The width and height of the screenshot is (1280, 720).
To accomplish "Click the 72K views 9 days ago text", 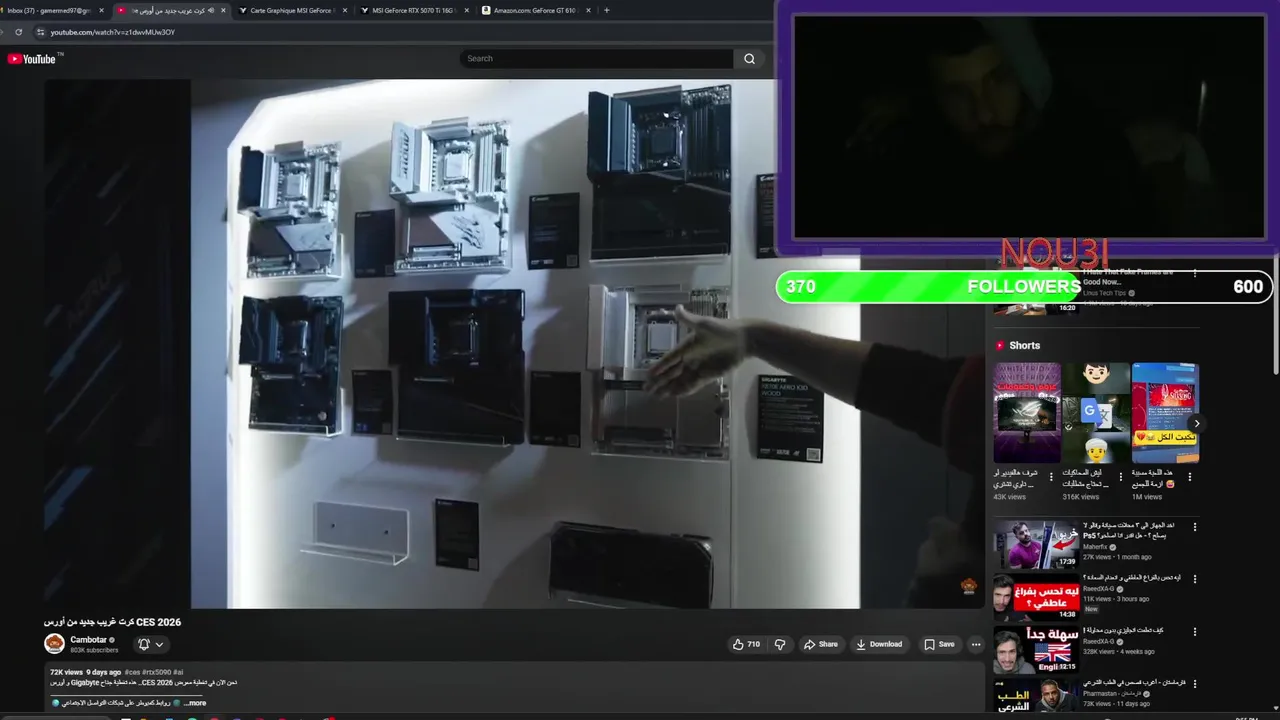I will [85, 672].
